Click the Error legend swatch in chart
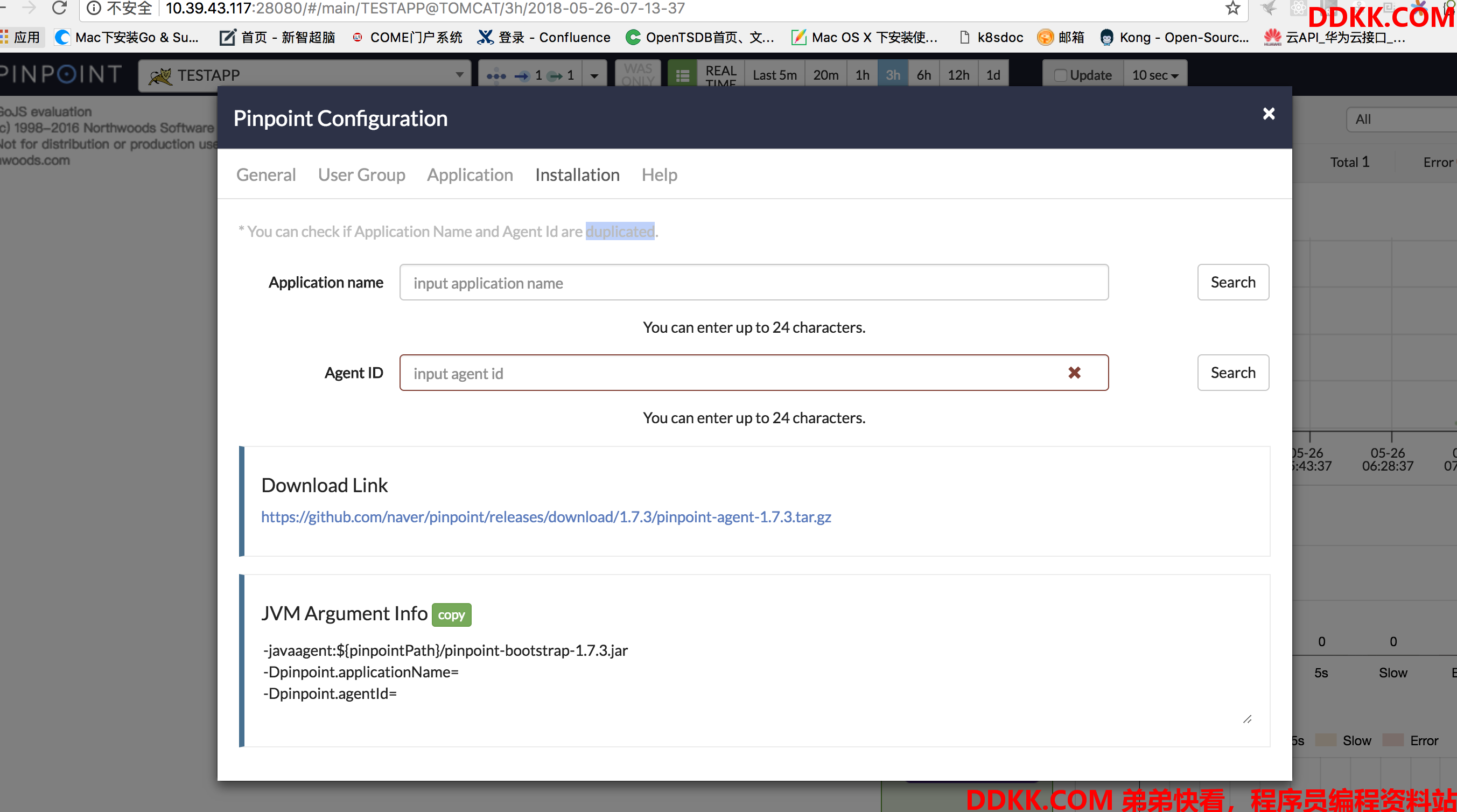 [x=1392, y=740]
